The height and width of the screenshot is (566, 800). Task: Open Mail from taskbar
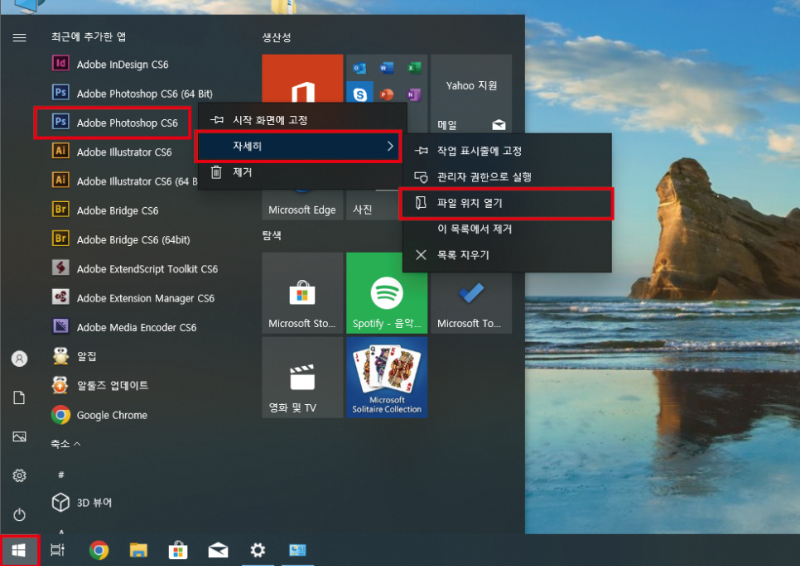click(x=218, y=550)
